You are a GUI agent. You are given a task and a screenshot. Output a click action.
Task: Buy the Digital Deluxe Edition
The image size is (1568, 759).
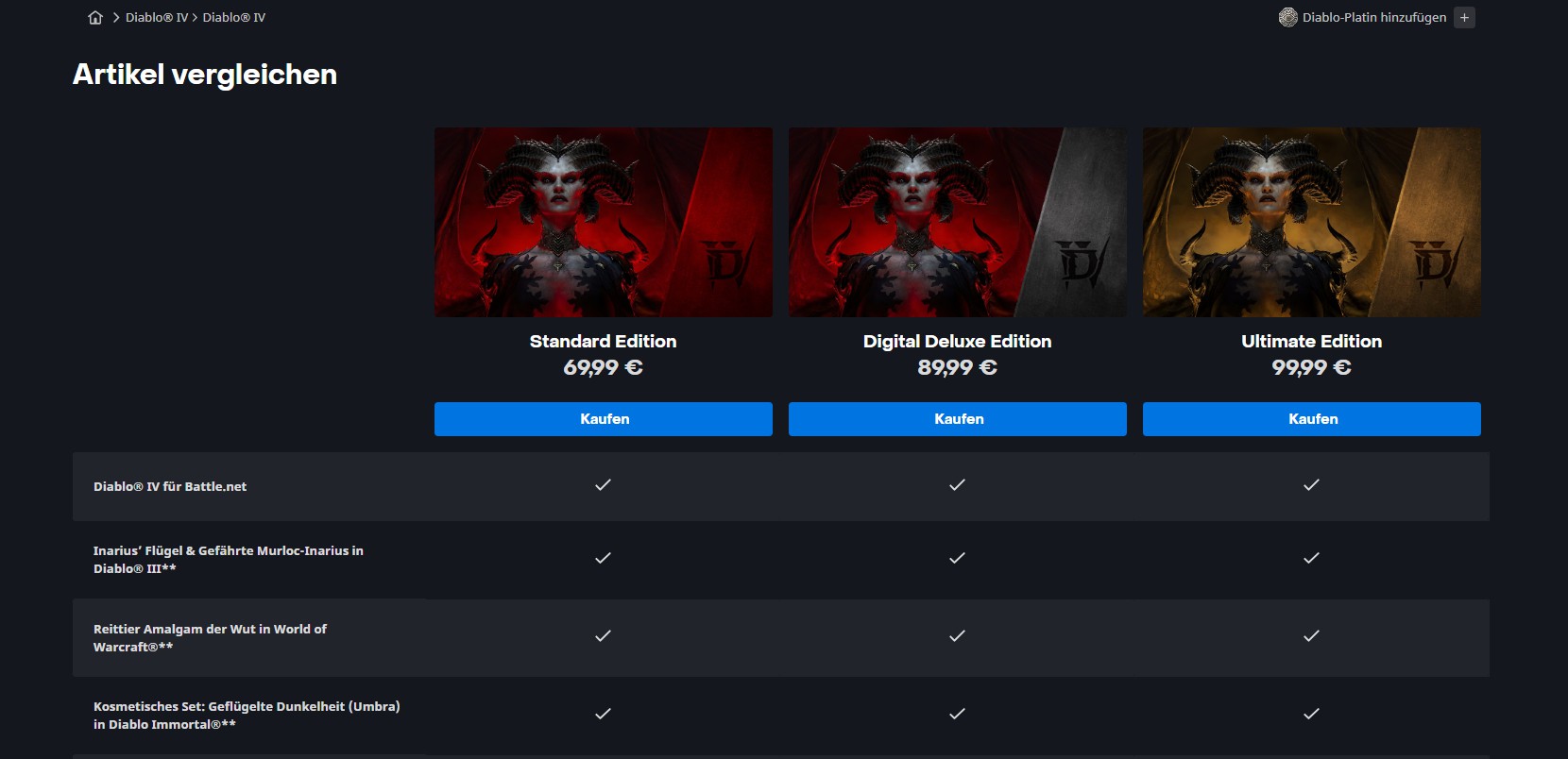pos(958,419)
